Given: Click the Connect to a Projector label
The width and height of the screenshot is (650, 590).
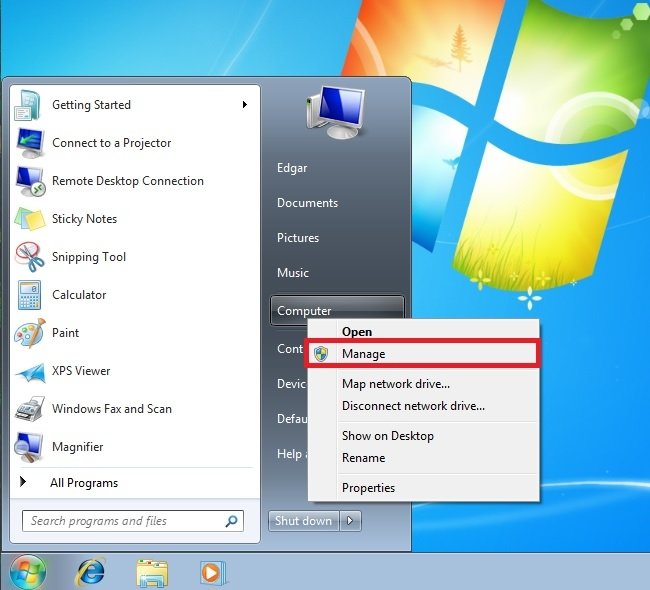Looking at the screenshot, I should point(112,143).
